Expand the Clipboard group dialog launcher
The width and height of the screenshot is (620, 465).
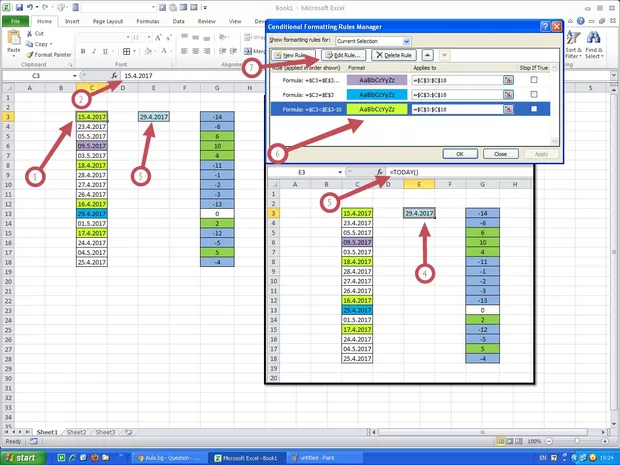click(70, 64)
